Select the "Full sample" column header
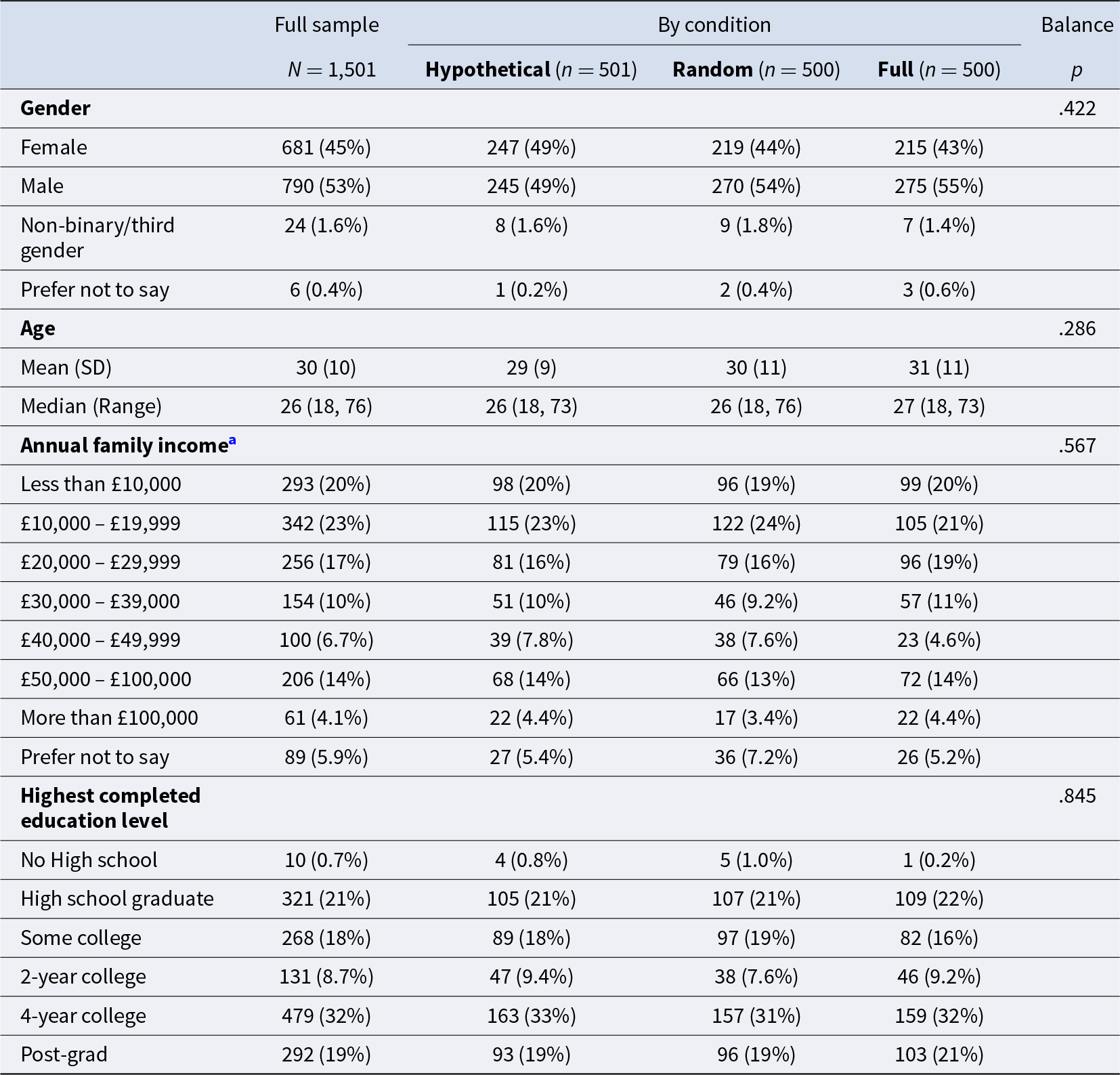 [x=326, y=25]
